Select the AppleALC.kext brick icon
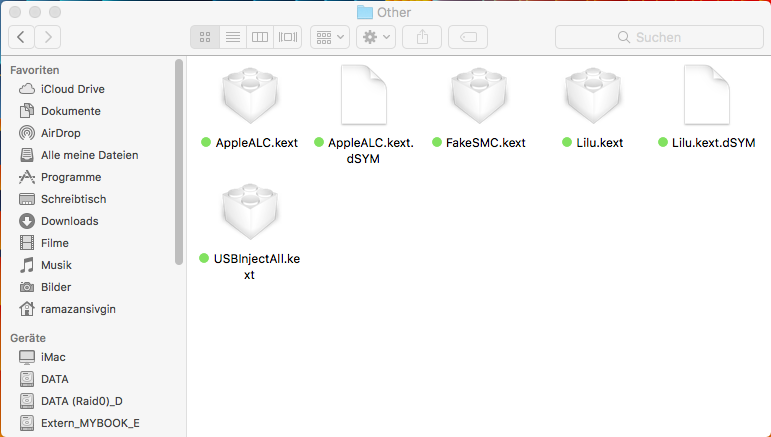 (x=250, y=95)
